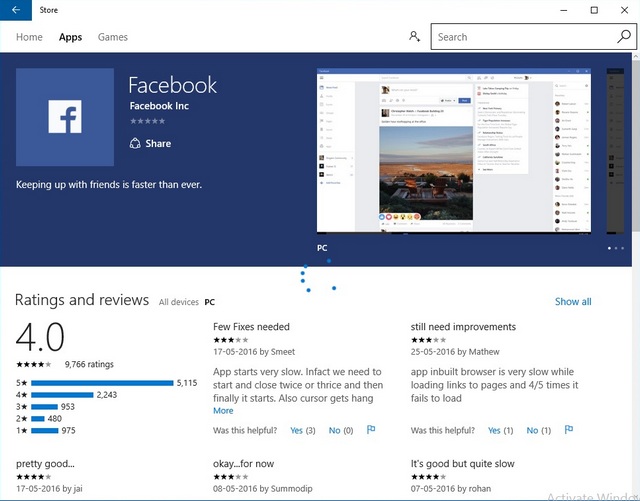Screen dimensions: 640x501
Task: Maximize the Store window
Action: click(x=594, y=10)
